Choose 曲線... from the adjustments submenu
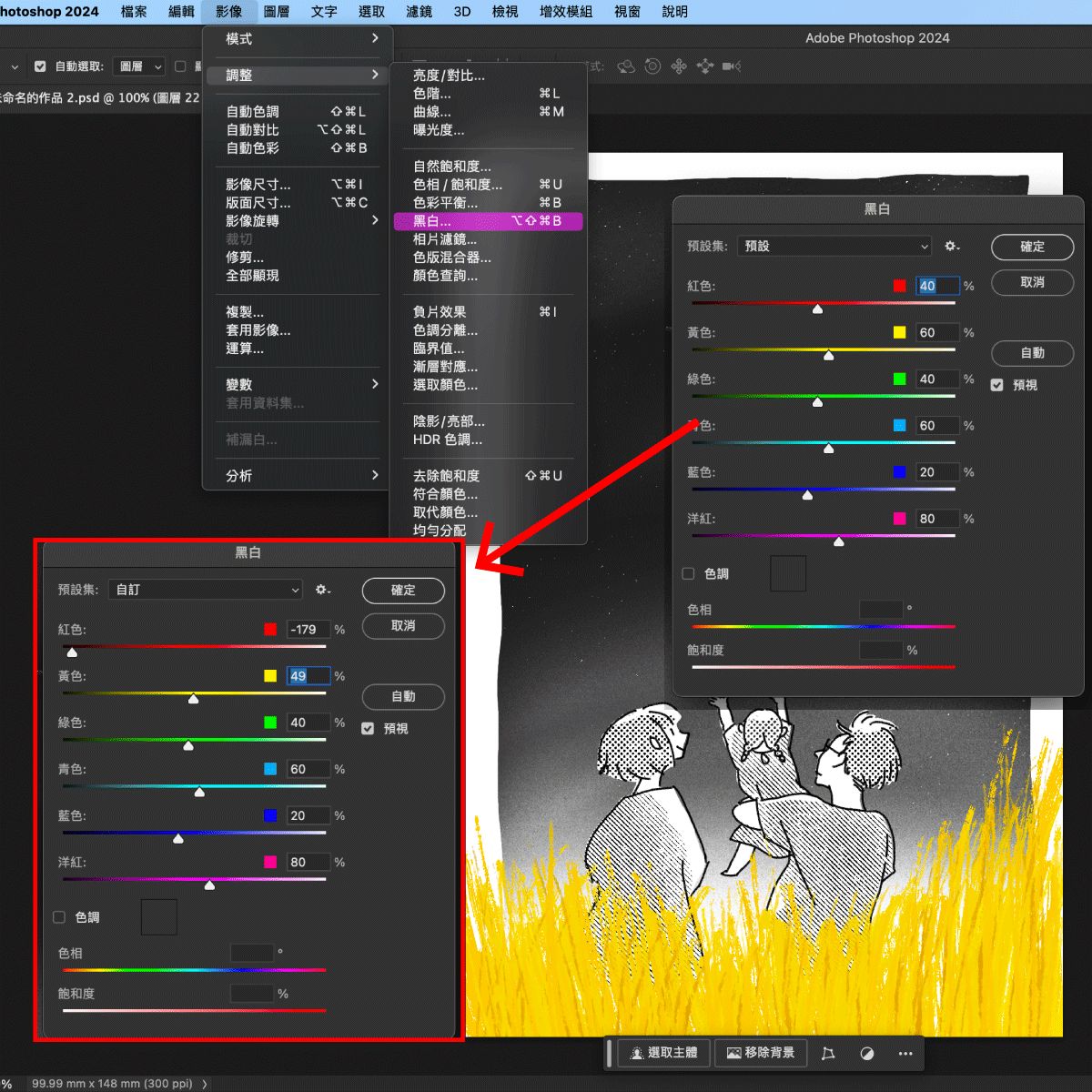The image size is (1092, 1092). pos(488,111)
